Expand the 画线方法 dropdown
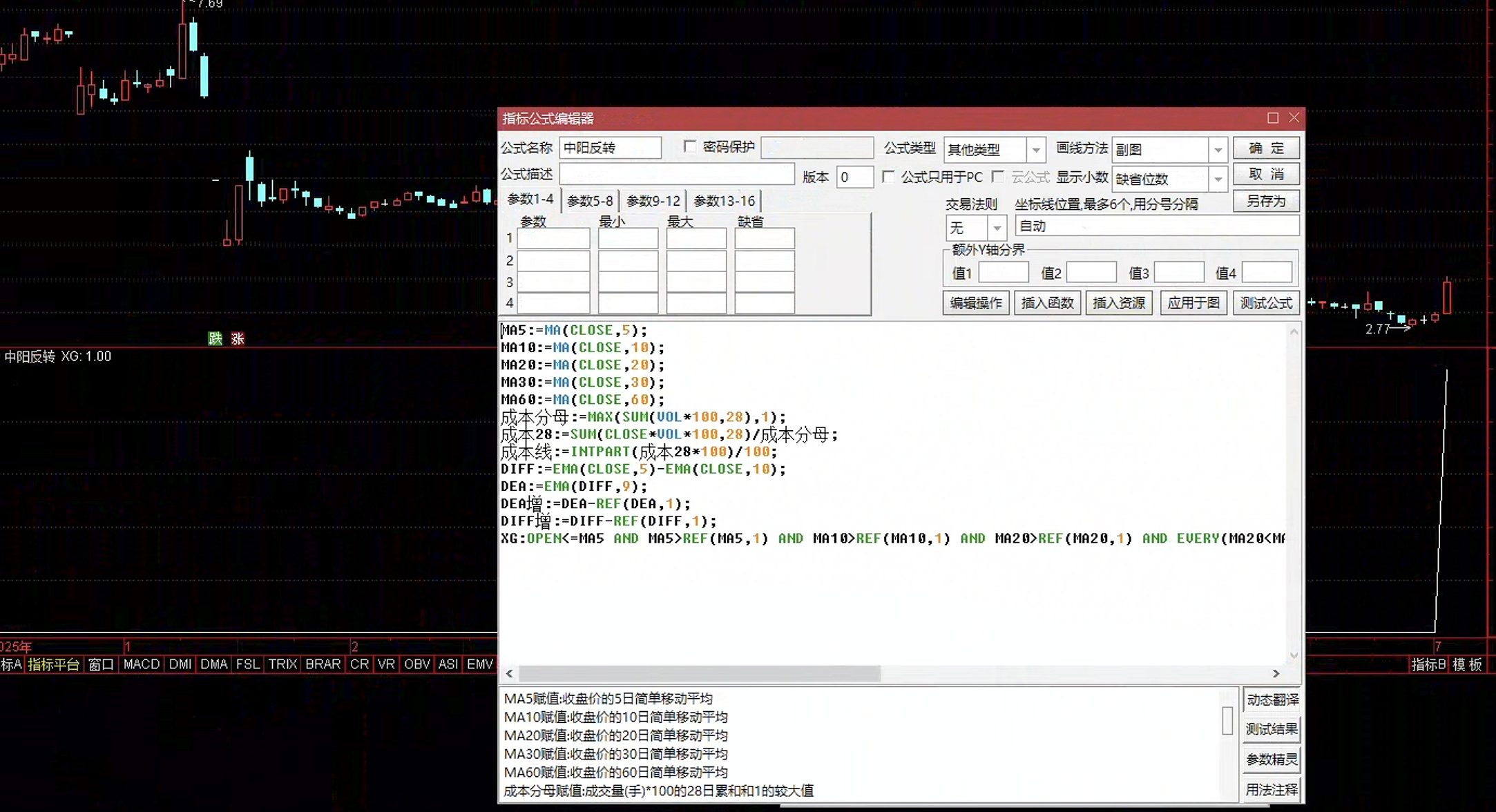 1218,149
